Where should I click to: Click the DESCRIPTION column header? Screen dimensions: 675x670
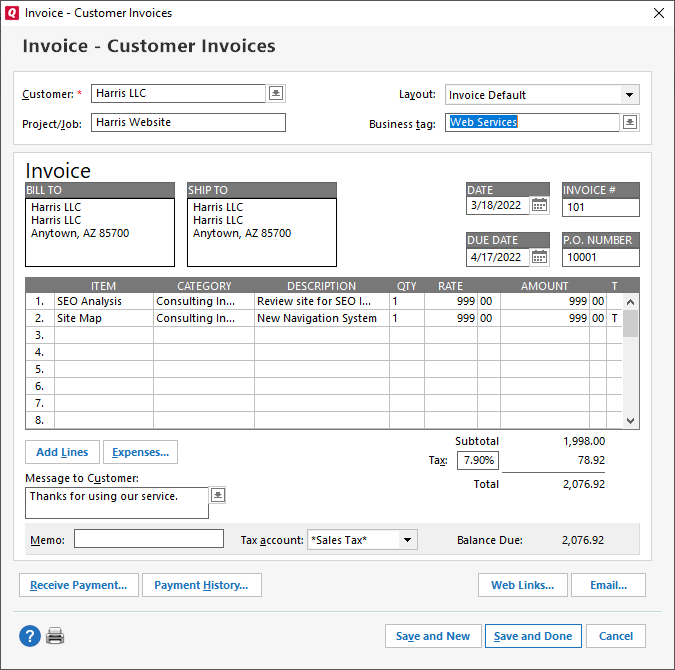[x=322, y=286]
